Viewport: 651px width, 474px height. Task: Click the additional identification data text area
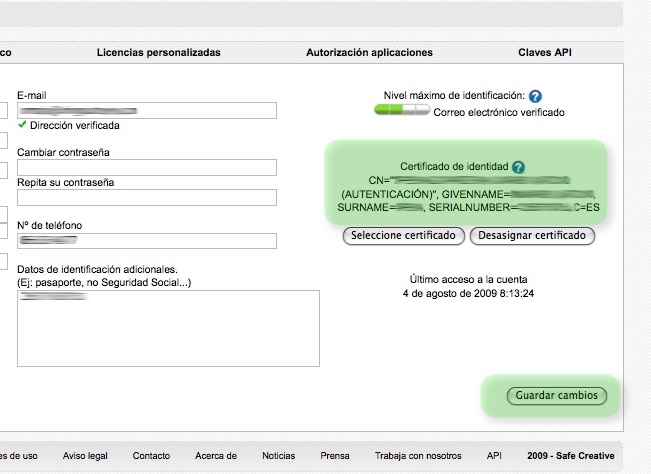(x=168, y=328)
